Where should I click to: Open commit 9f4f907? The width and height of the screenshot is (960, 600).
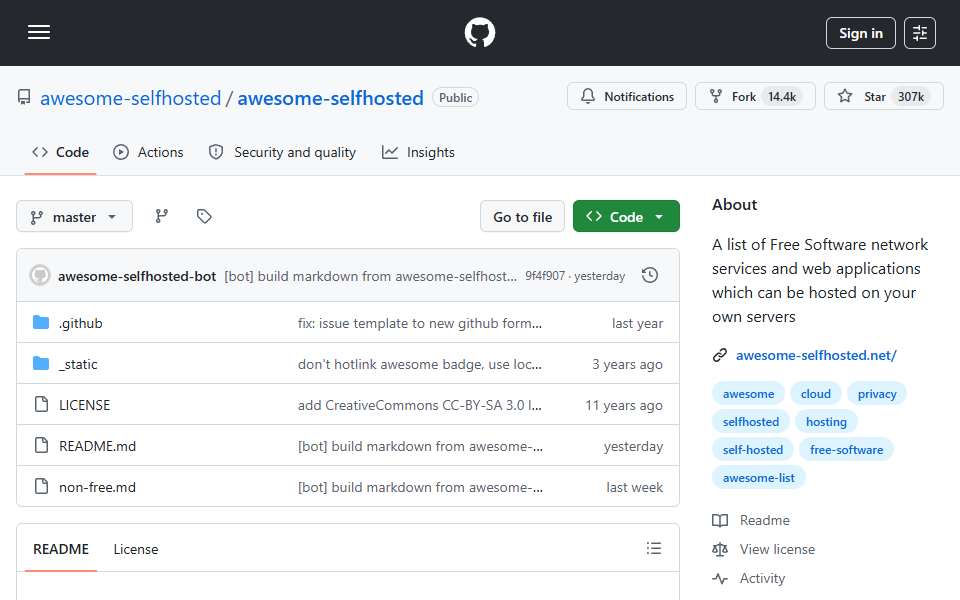pyautogui.click(x=545, y=276)
